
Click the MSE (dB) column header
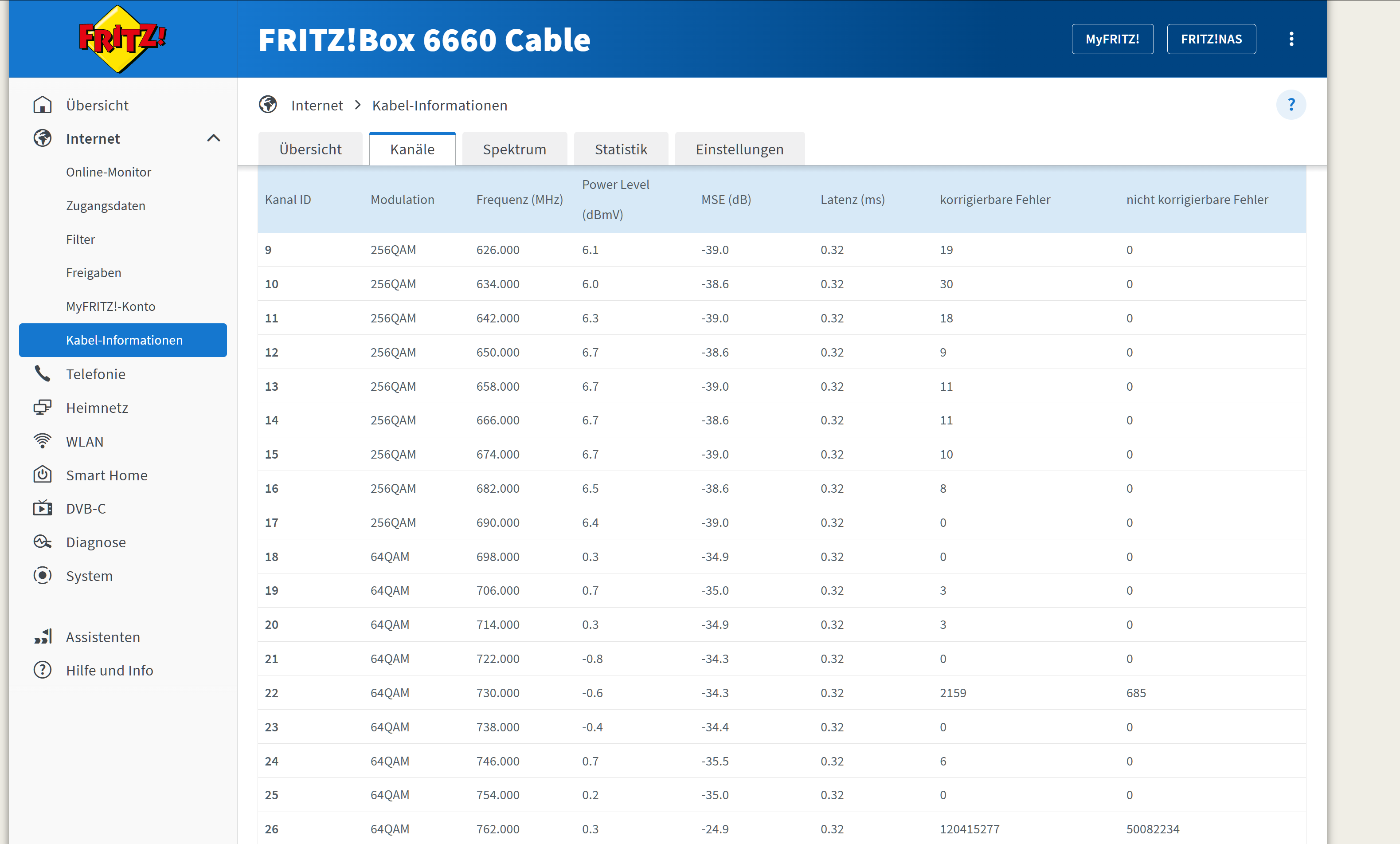click(x=726, y=200)
